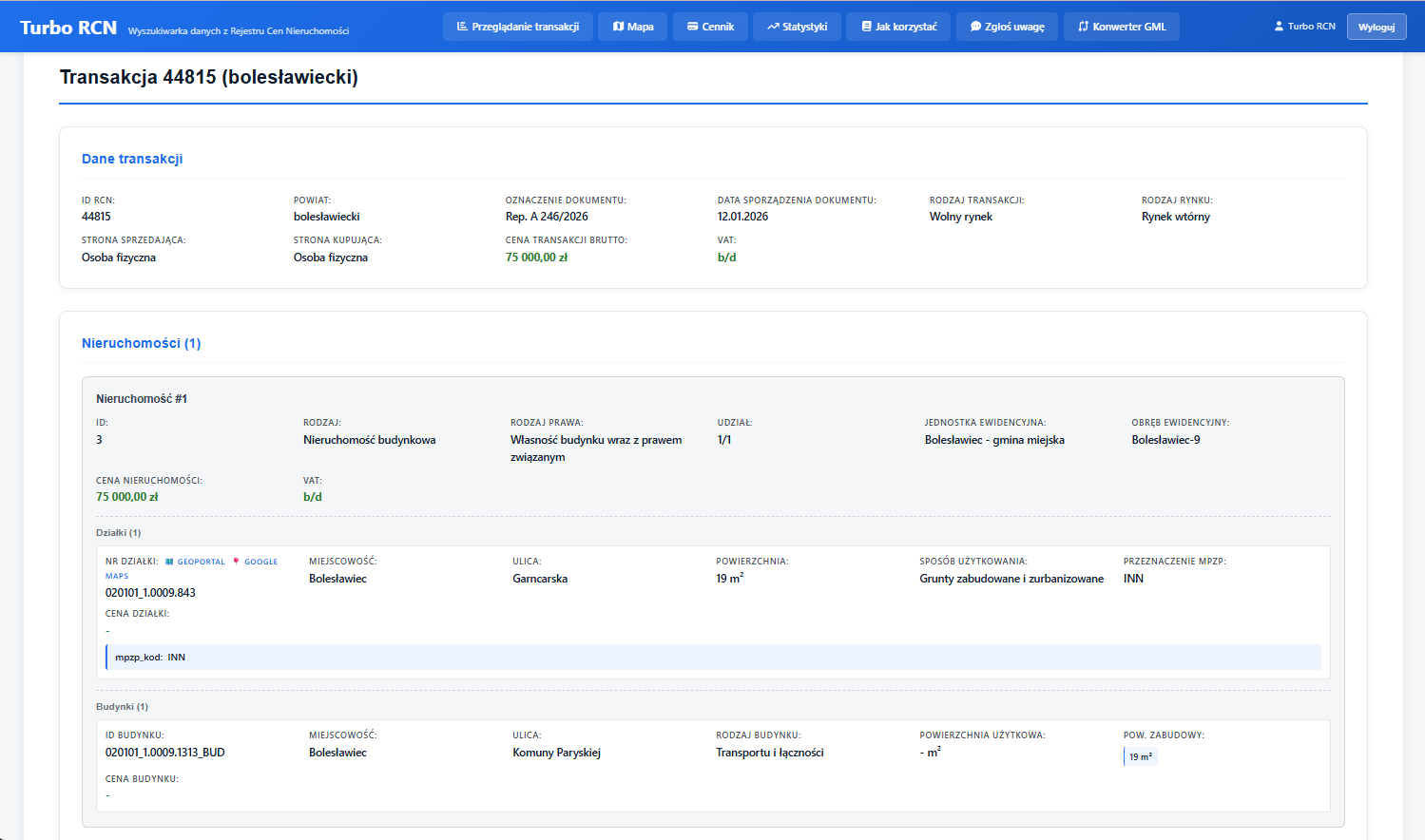Click the speech bubble icon beside Zgłoś uwagę

click(x=975, y=27)
